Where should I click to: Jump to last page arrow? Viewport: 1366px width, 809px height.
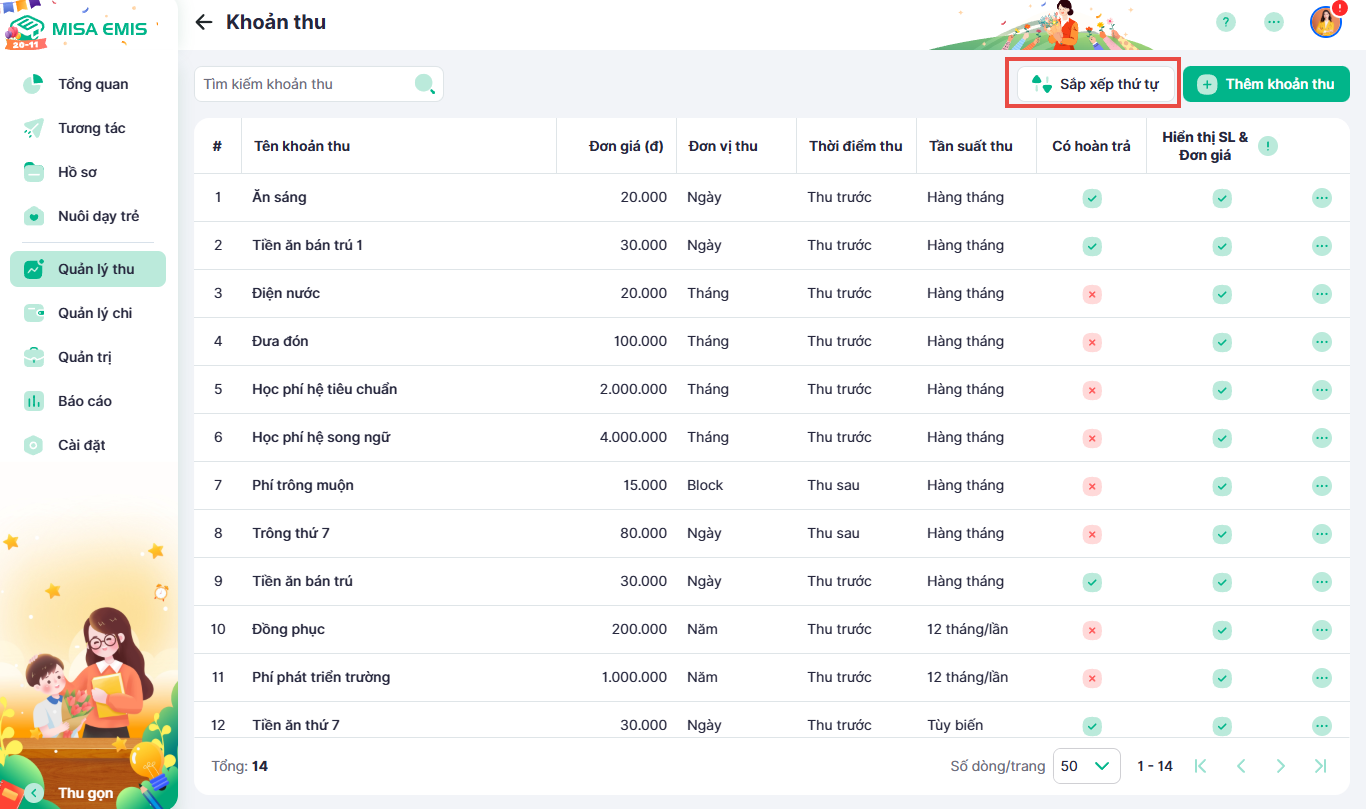point(1320,766)
